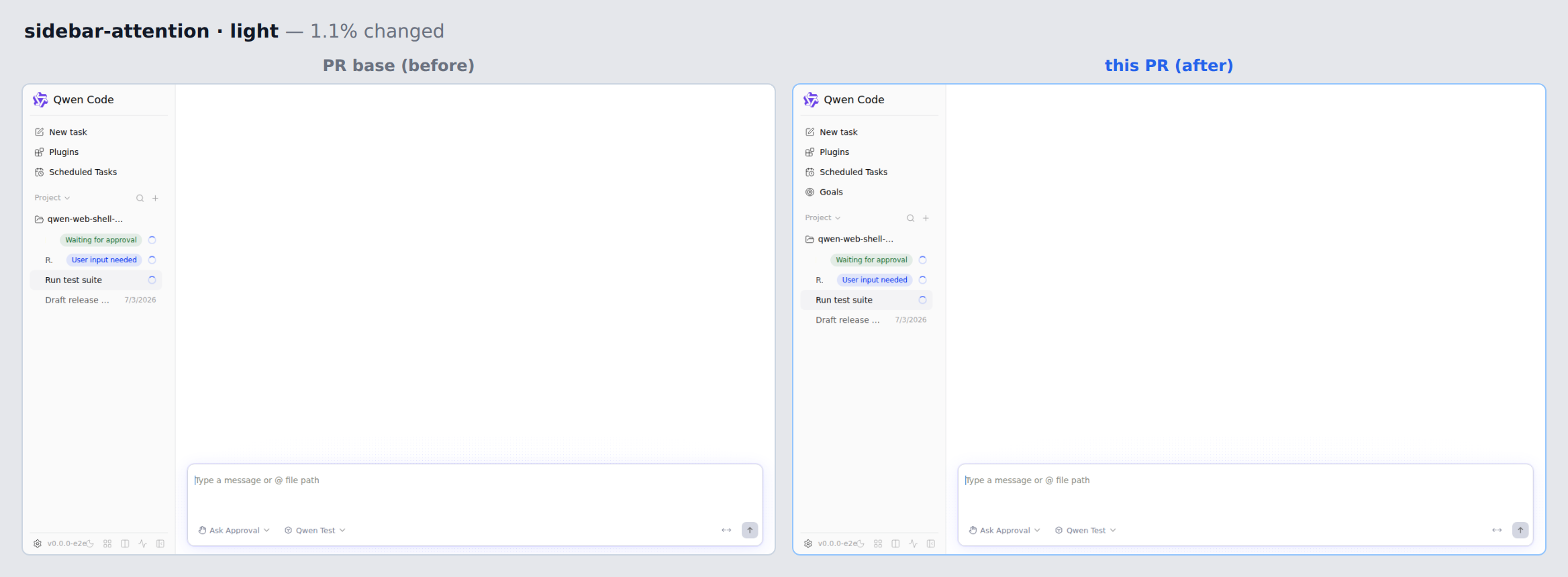Open the Ask Approval dropdown in after panel
The width and height of the screenshot is (1568, 577).
point(1004,531)
